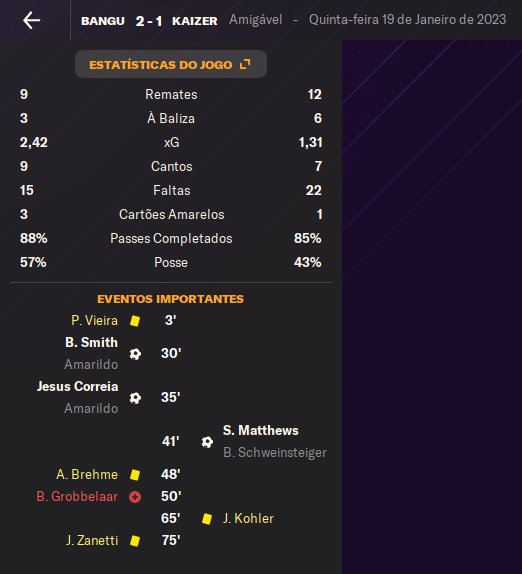Open B. Schweinsteiger assist link
The width and height of the screenshot is (522, 574).
click(x=275, y=452)
